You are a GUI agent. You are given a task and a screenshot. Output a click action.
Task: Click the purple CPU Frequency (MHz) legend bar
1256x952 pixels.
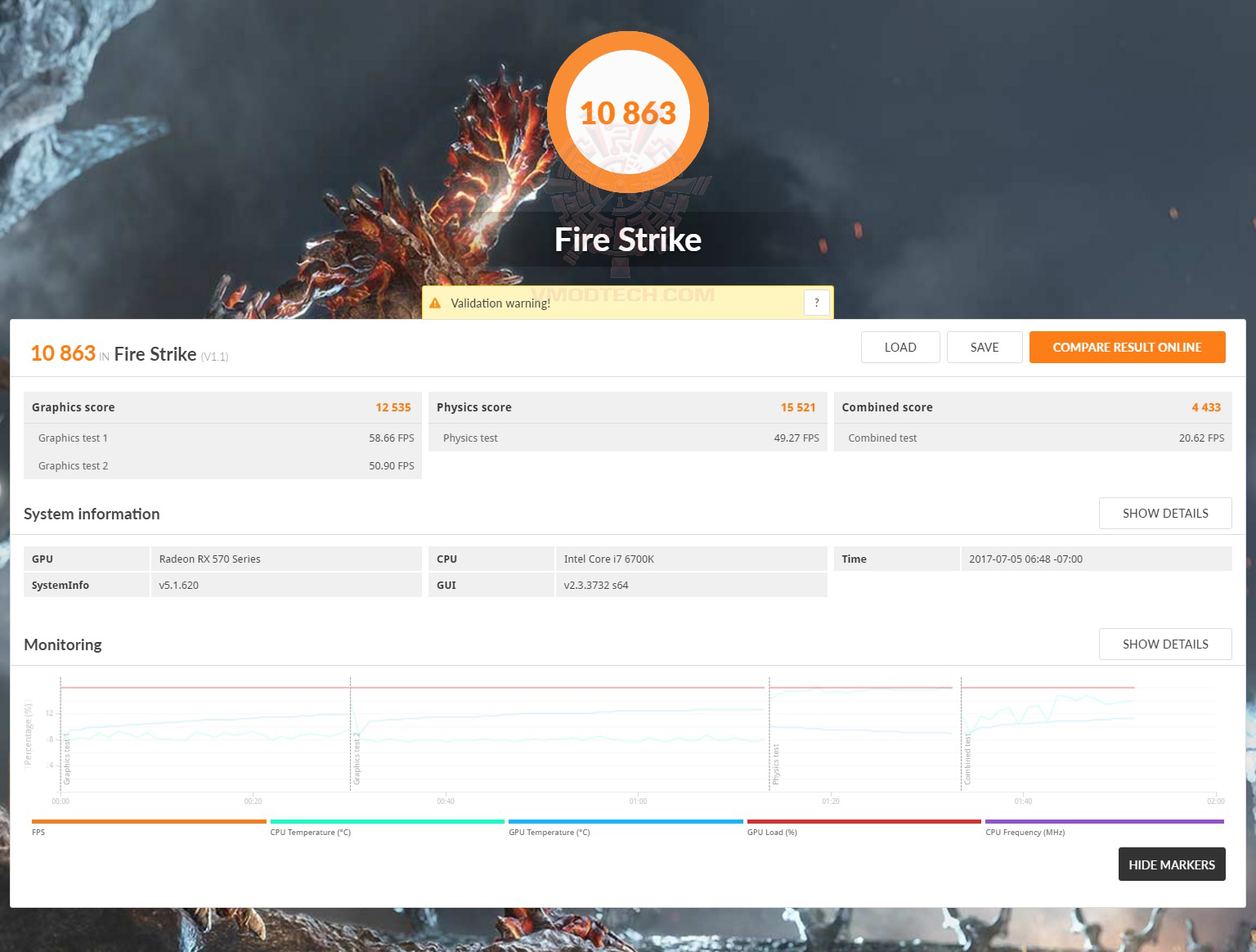pyautogui.click(x=1103, y=820)
